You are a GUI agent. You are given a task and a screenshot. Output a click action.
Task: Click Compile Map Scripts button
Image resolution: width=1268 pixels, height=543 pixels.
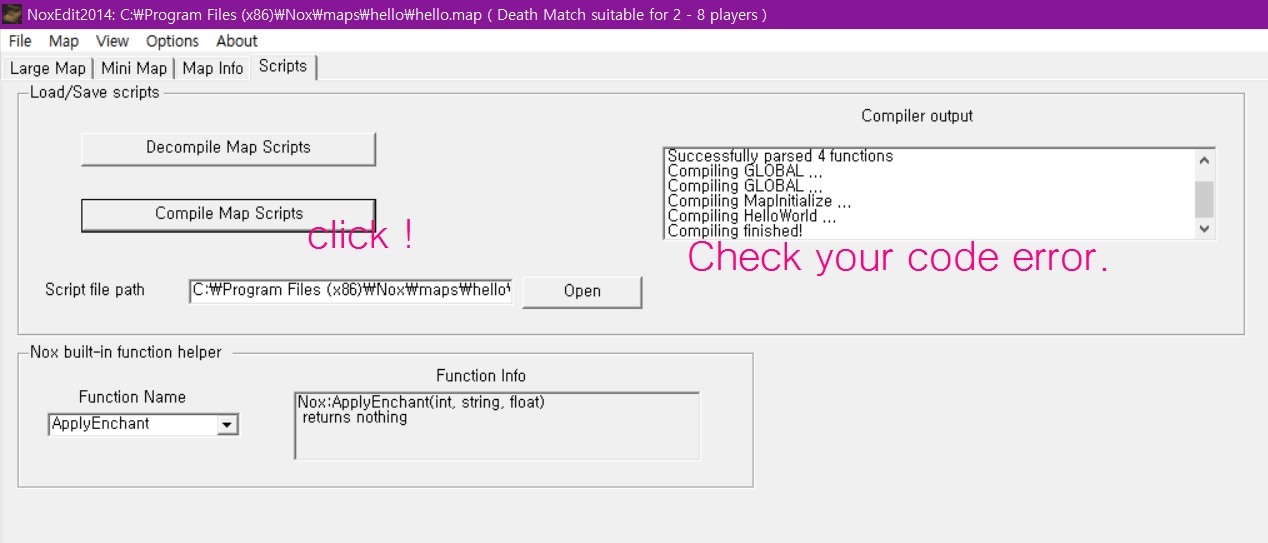pos(228,214)
